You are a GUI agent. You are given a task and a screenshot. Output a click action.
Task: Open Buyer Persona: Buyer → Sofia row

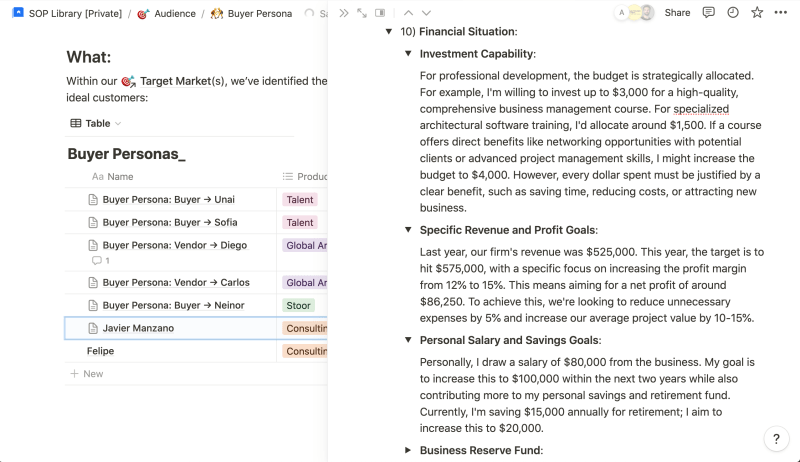(170, 222)
